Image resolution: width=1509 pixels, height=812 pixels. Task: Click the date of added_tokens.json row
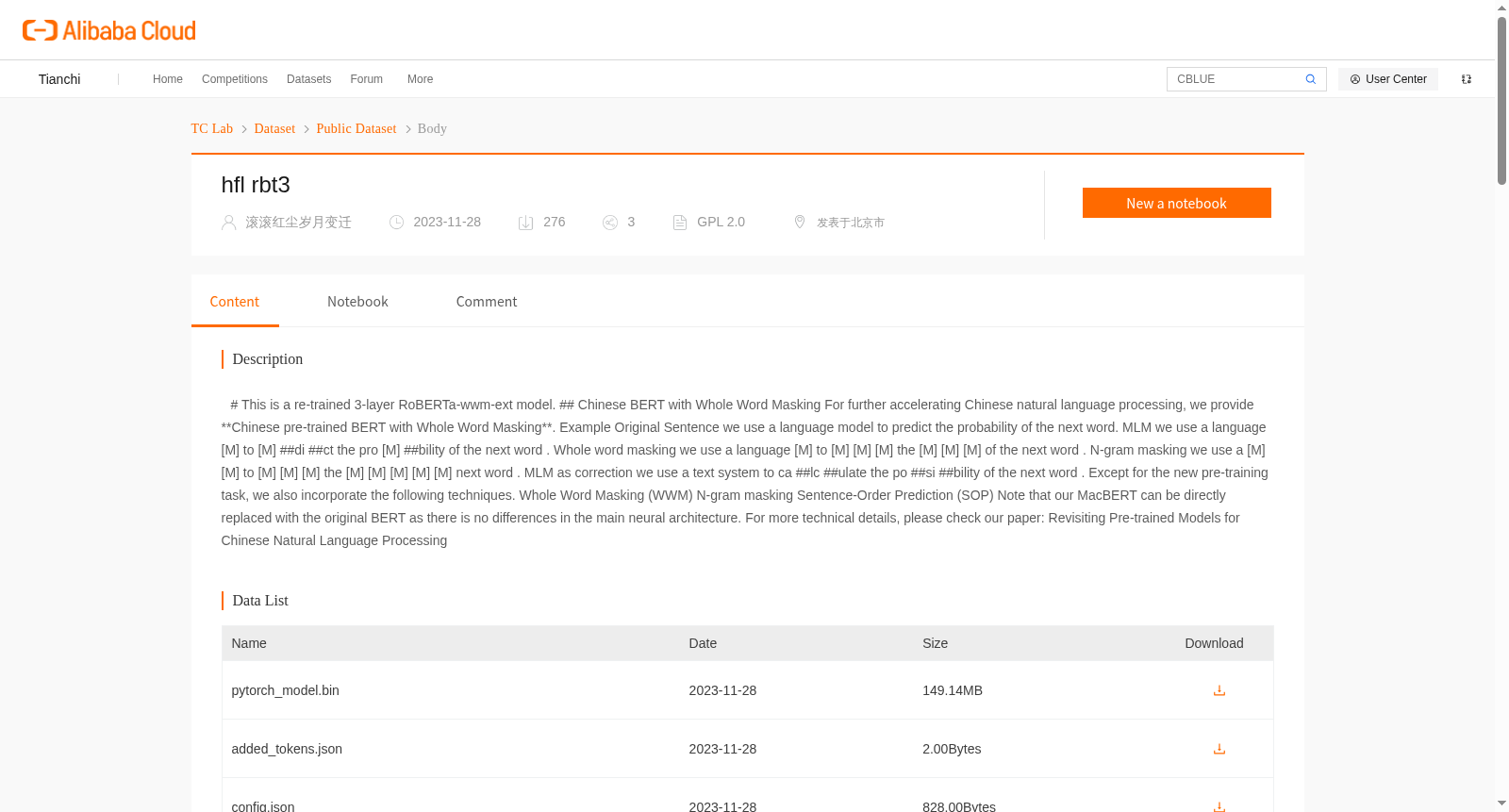tap(722, 749)
